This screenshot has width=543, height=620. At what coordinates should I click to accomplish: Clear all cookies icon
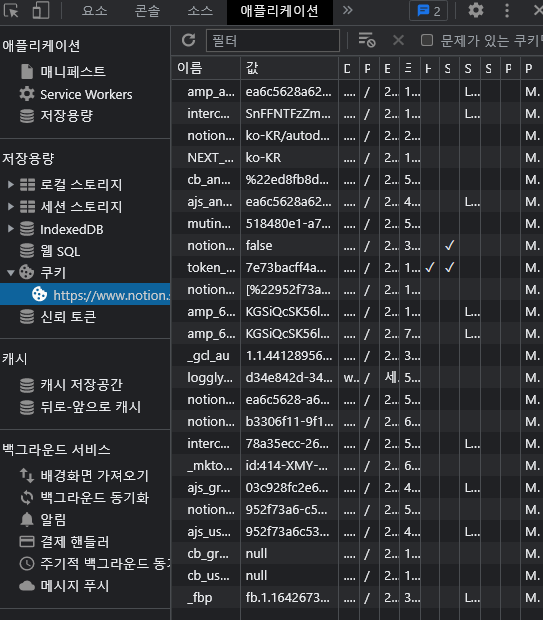pyautogui.click(x=367, y=40)
